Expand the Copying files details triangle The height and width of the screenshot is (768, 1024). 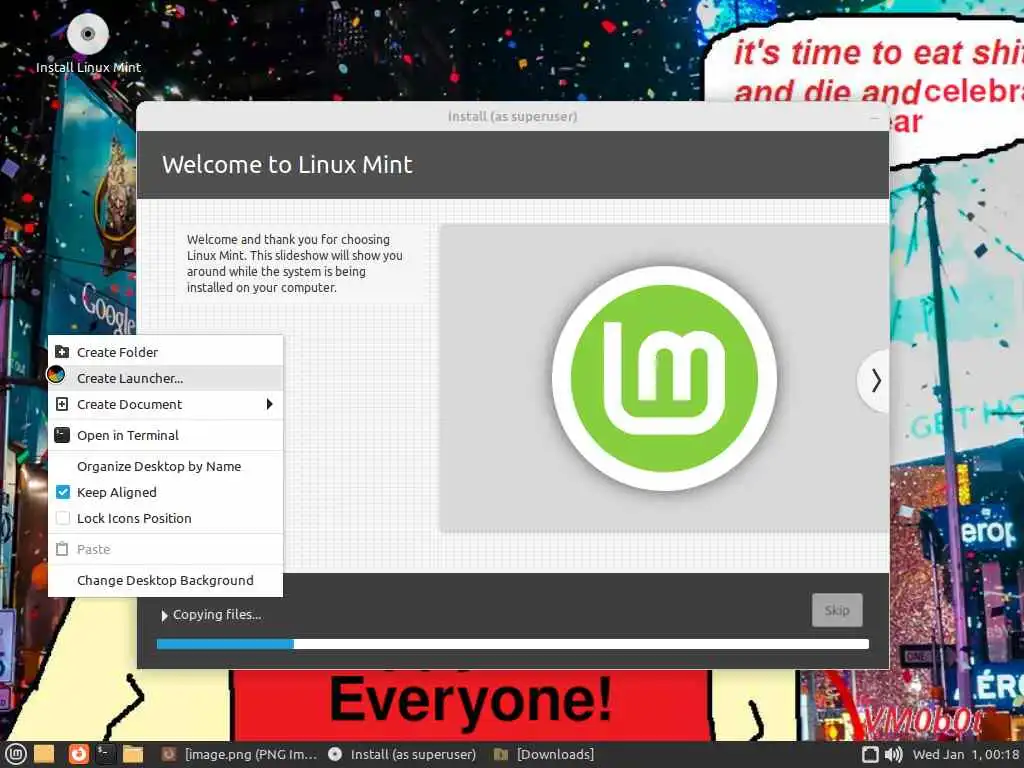point(165,615)
